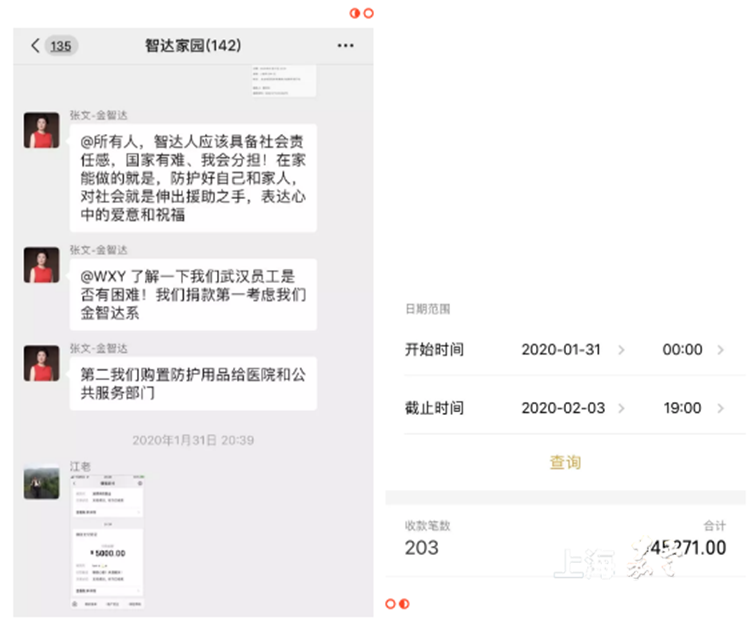The width and height of the screenshot is (750, 632).
Task: Select the message starting with @所有人
Action: 193,178
